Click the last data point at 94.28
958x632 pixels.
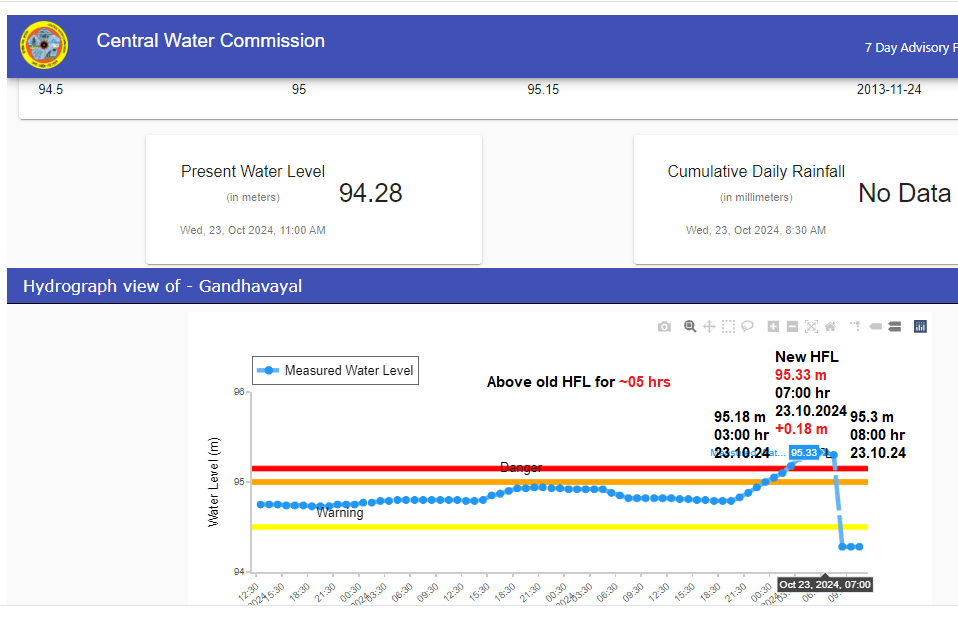859,547
